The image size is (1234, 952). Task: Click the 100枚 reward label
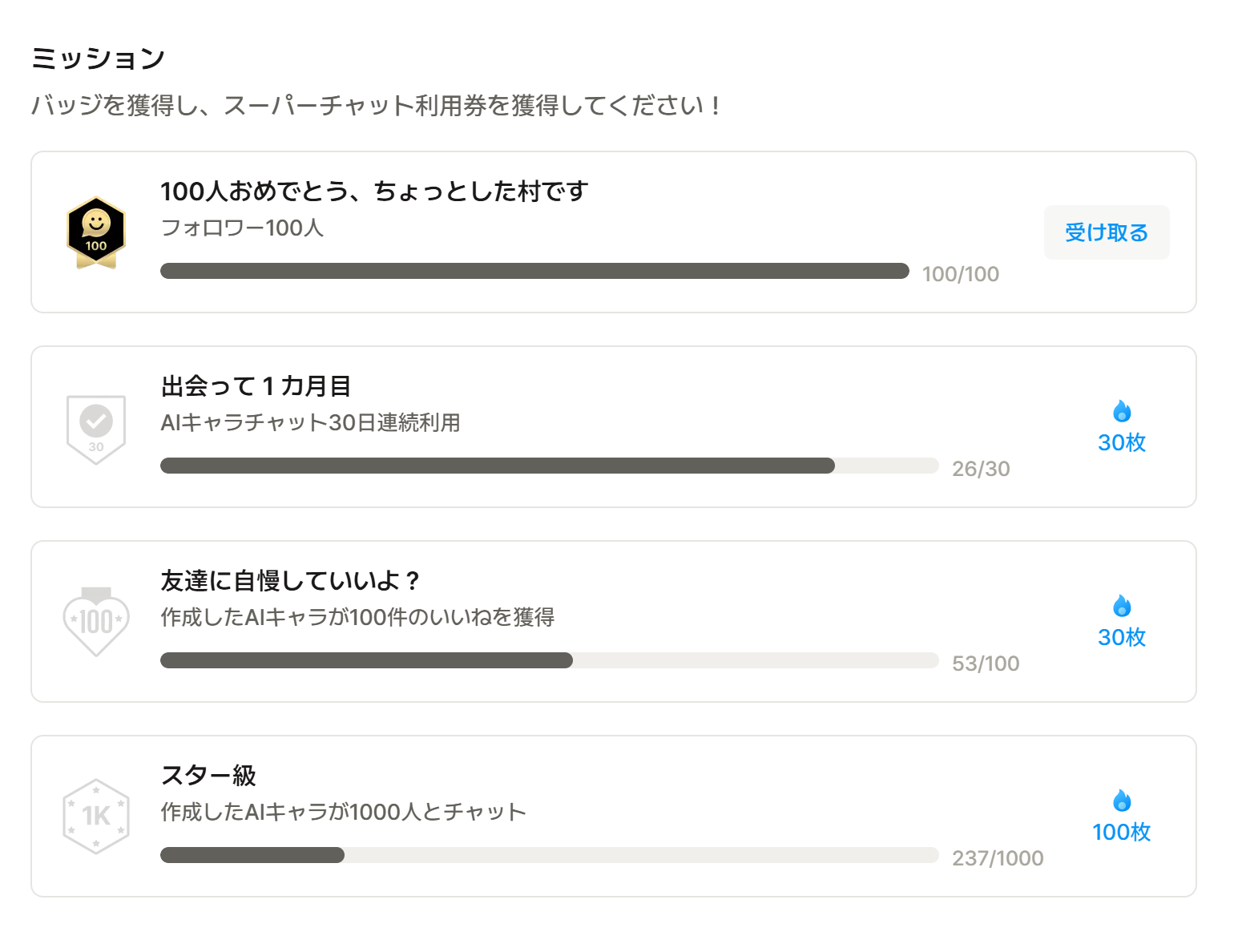(1122, 832)
